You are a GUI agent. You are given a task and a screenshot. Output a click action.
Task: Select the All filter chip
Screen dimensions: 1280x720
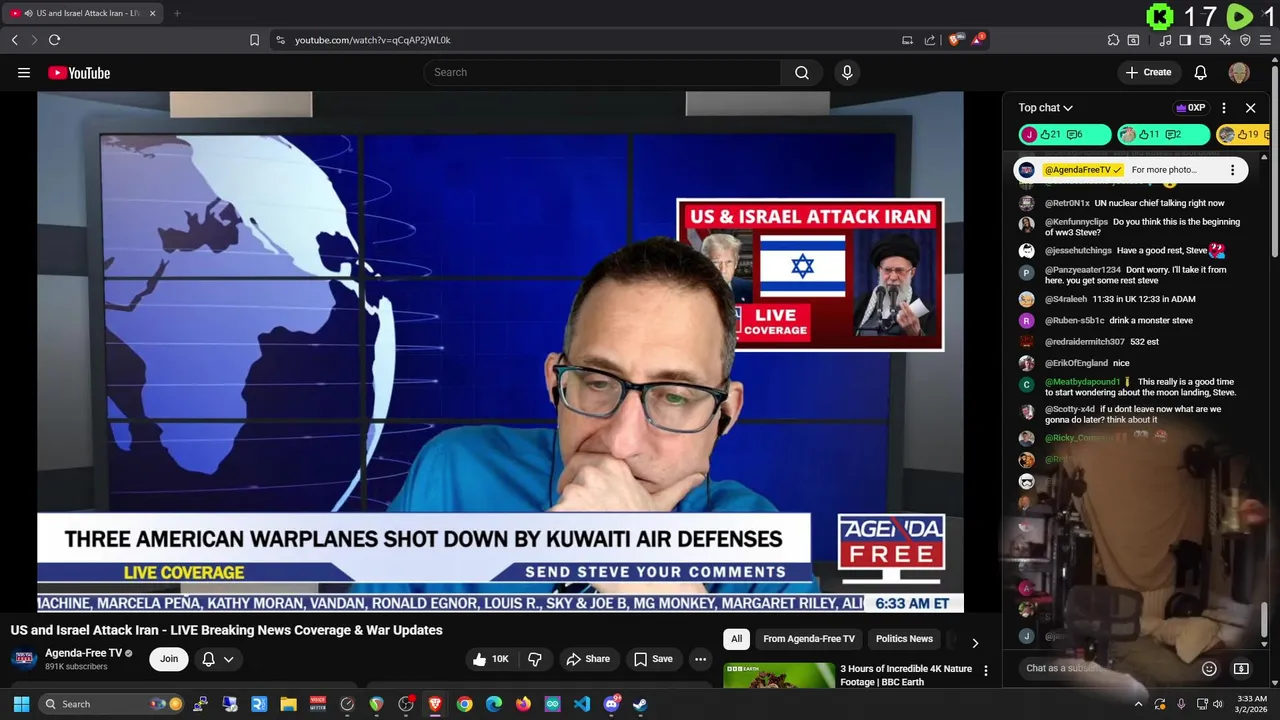tap(736, 639)
